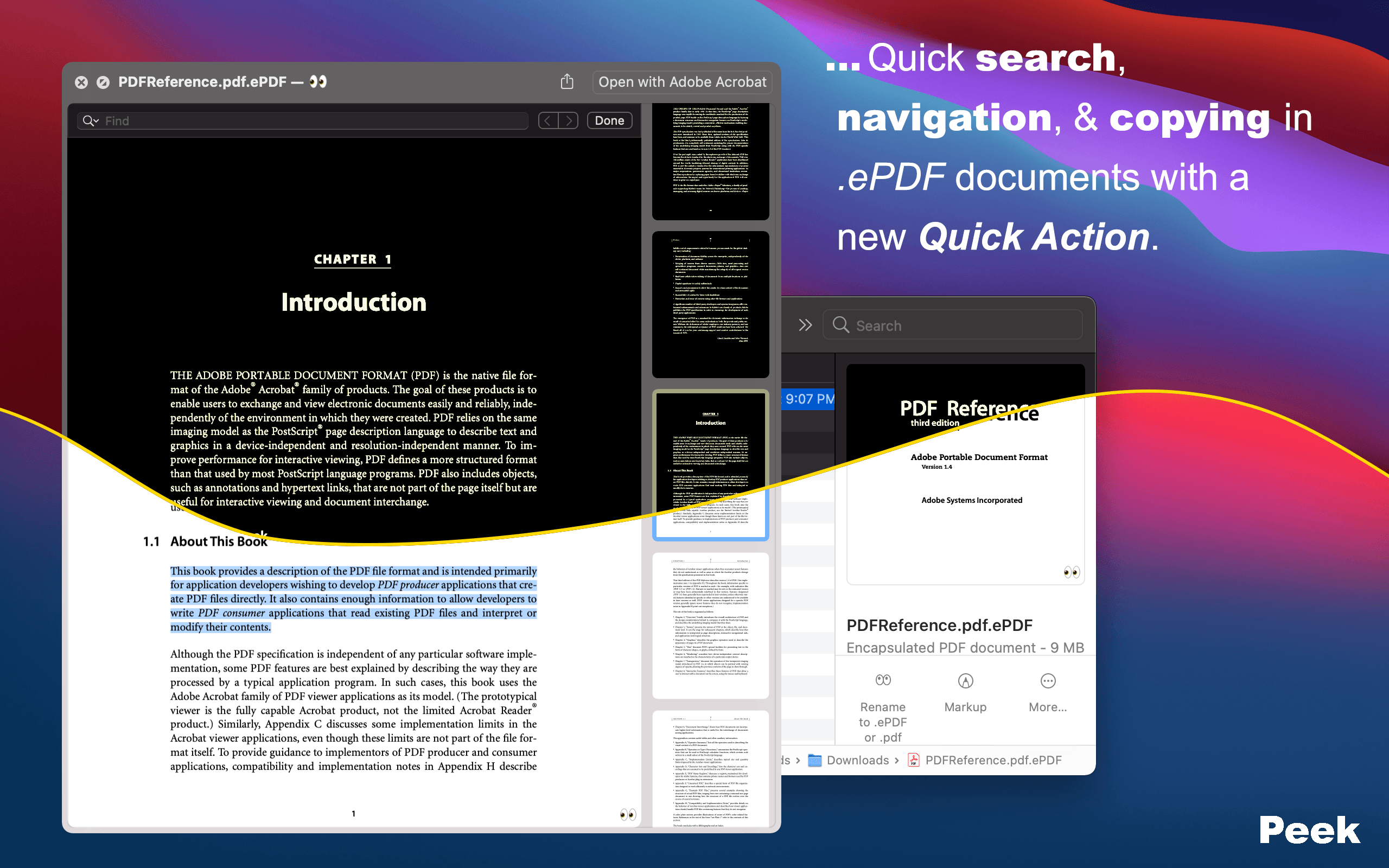Select the last thumbnail listing appendices
Viewport: 1389px width, 868px height.
click(711, 769)
